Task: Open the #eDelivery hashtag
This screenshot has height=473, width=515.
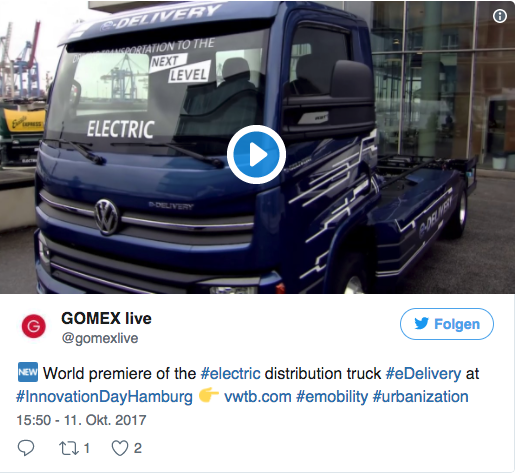Action: [423, 373]
